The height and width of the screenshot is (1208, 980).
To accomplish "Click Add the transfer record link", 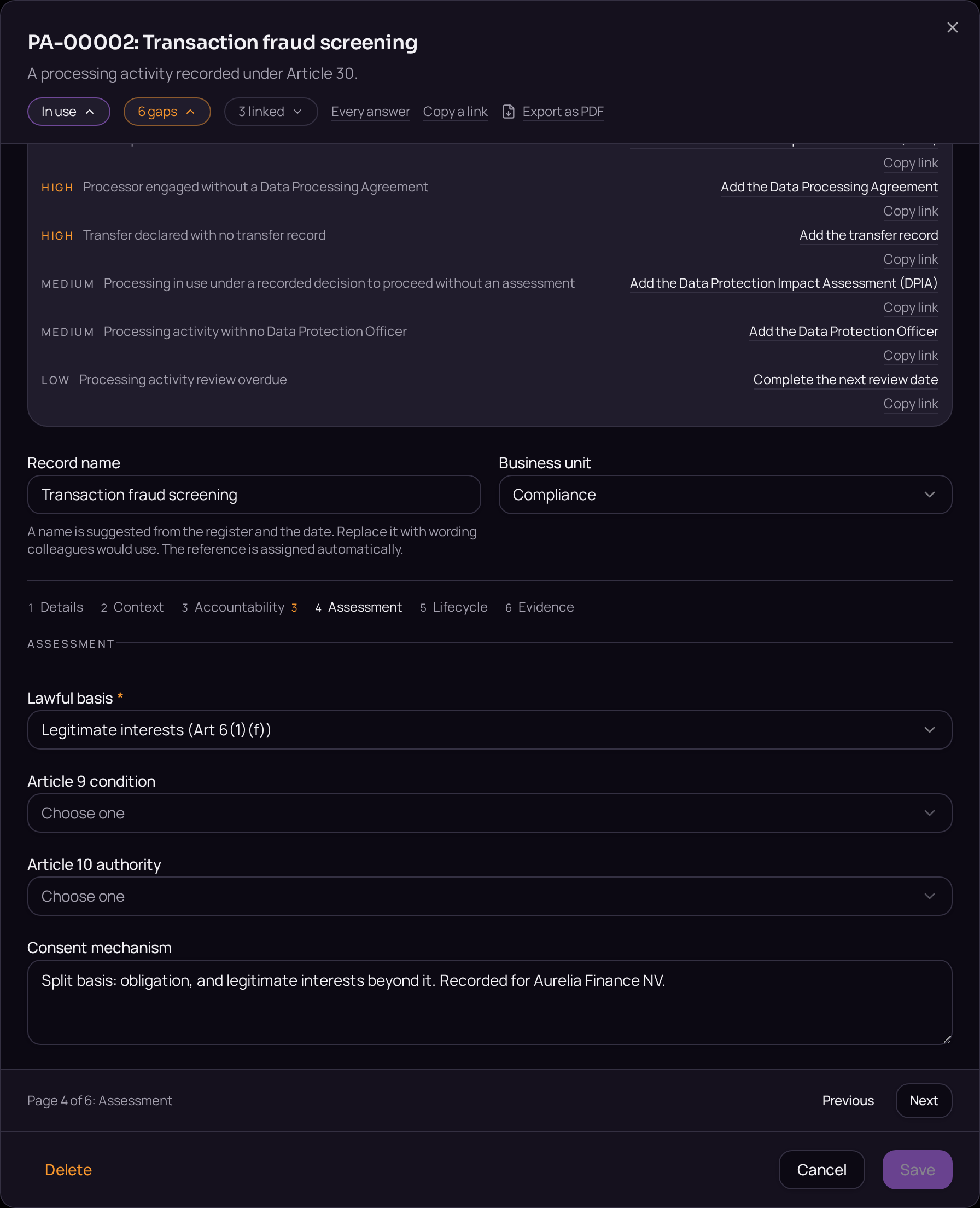I will (869, 235).
